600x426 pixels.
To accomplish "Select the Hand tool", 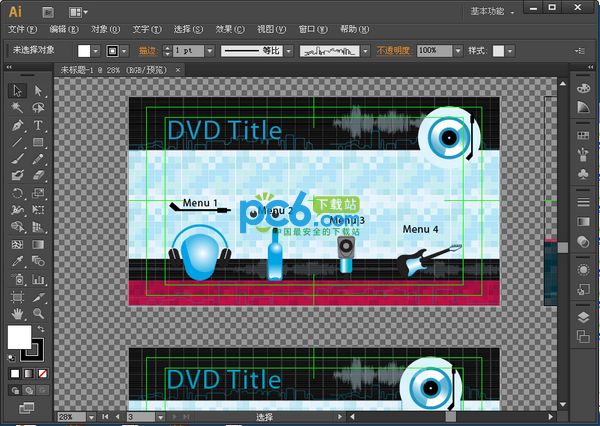I will [x=17, y=314].
